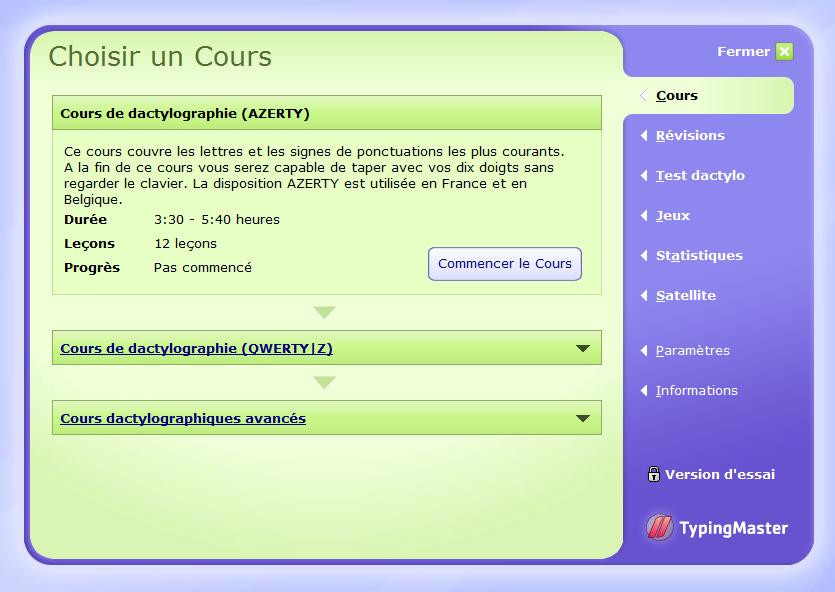835x592 pixels.
Task: Click the arrow icon beside Satellite
Action: (x=644, y=295)
